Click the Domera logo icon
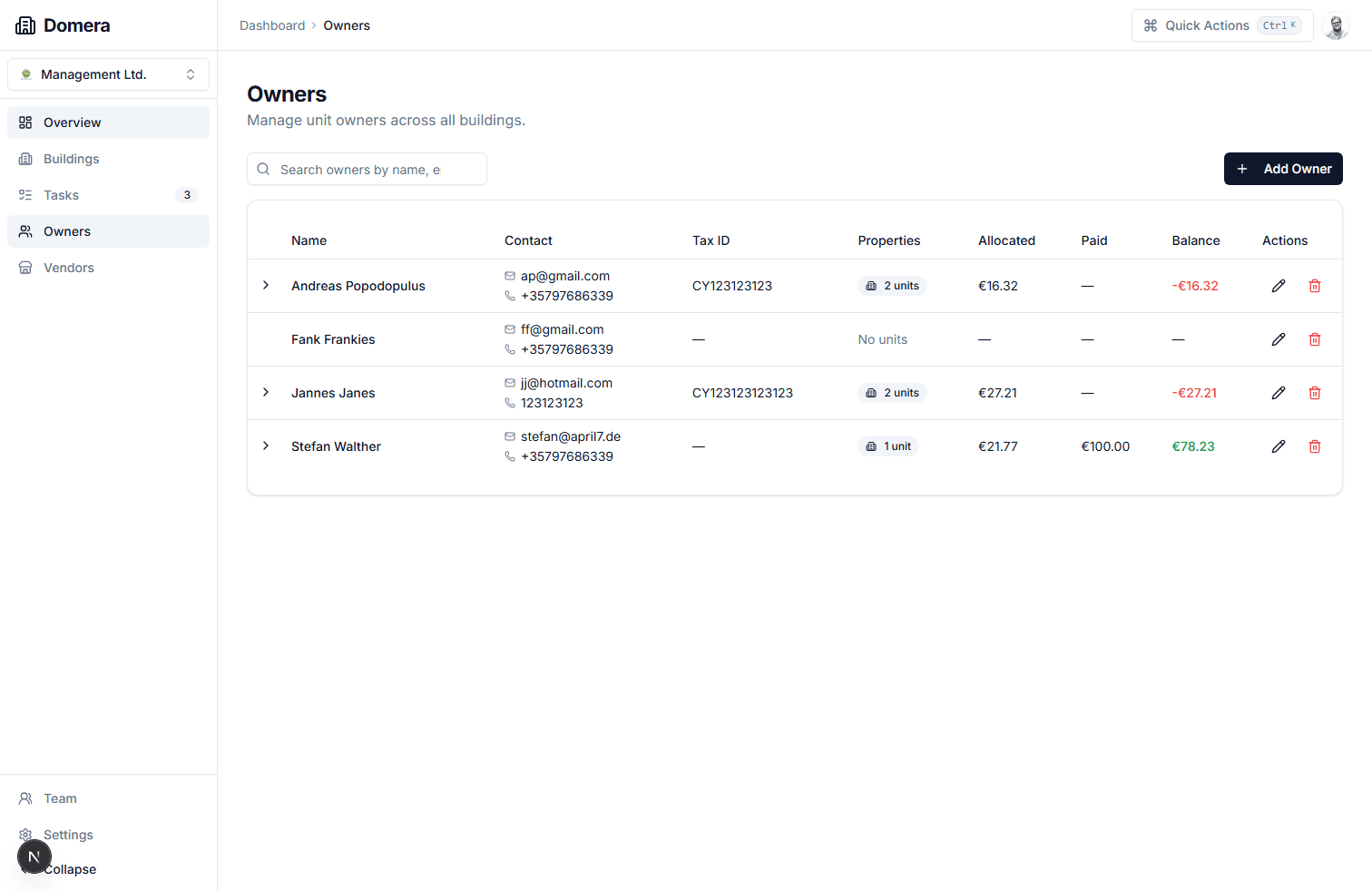1372x891 pixels. point(25,24)
